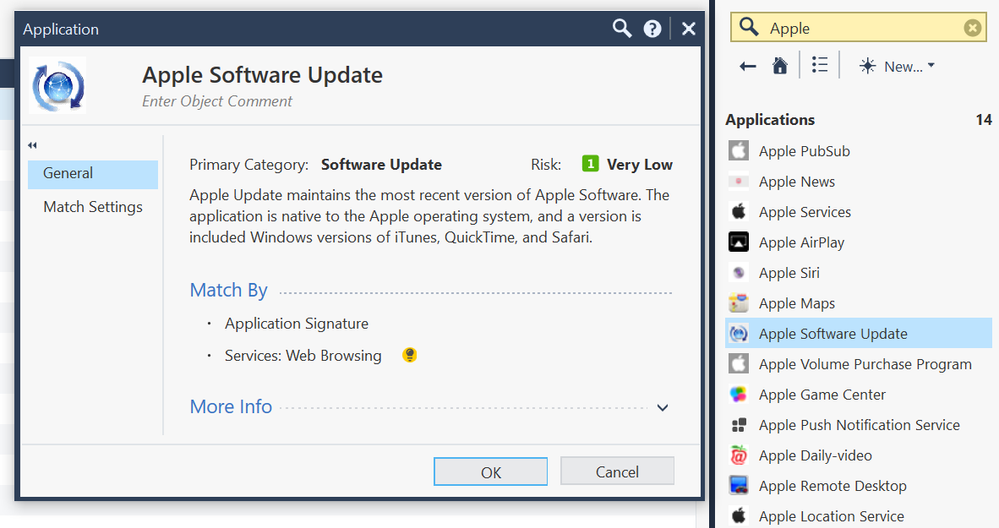This screenshot has width=999, height=528.
Task: Click the search icon in Application dialog title bar
Action: pos(622,28)
